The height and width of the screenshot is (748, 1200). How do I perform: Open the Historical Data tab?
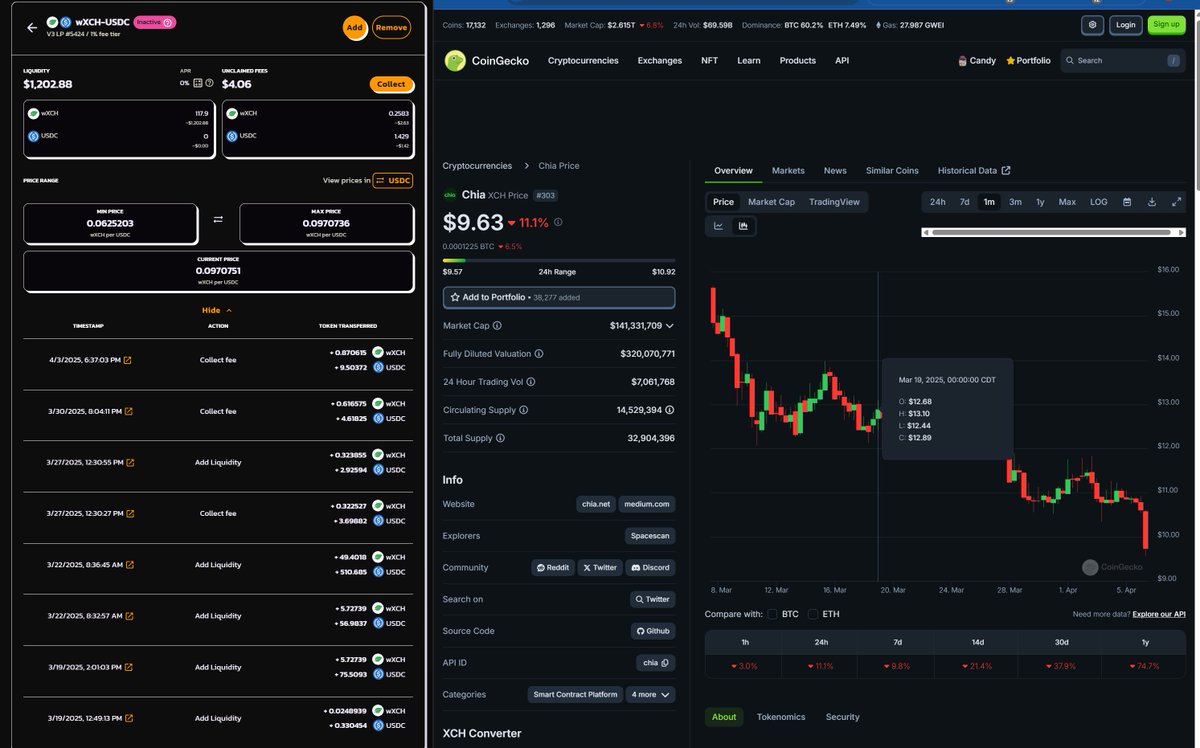coord(974,171)
